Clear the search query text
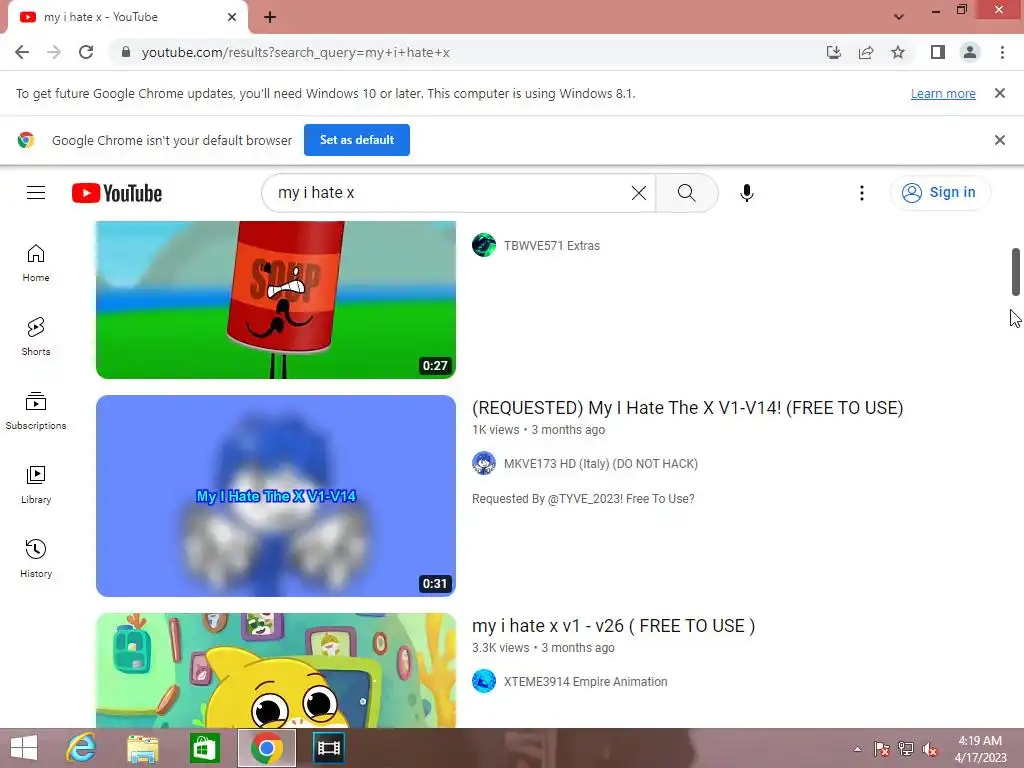1024x768 pixels. [x=639, y=193]
